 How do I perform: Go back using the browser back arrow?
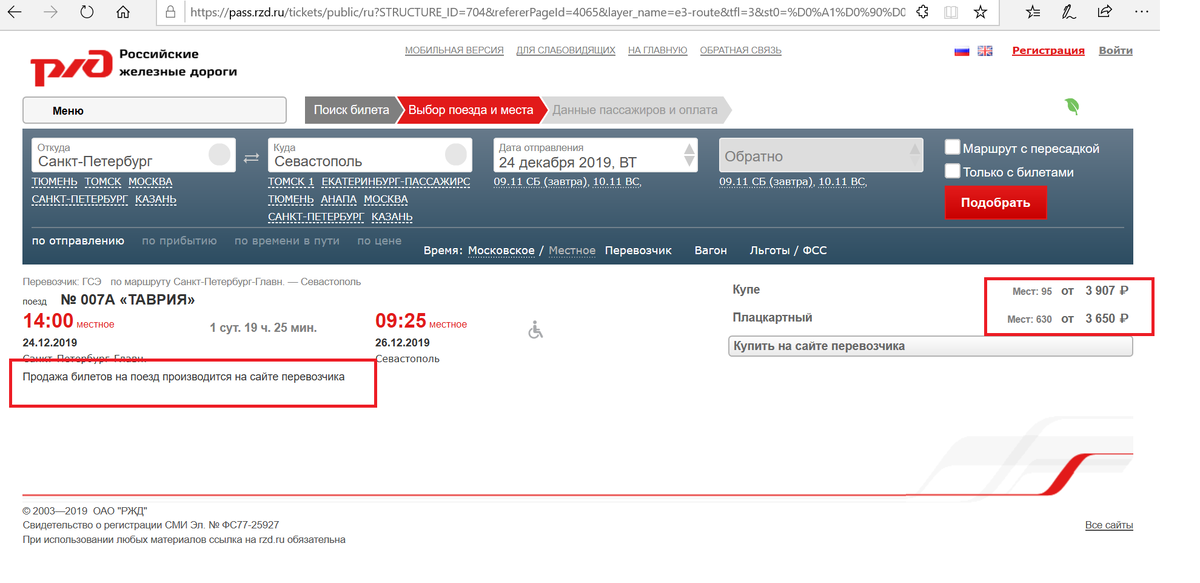(x=15, y=13)
